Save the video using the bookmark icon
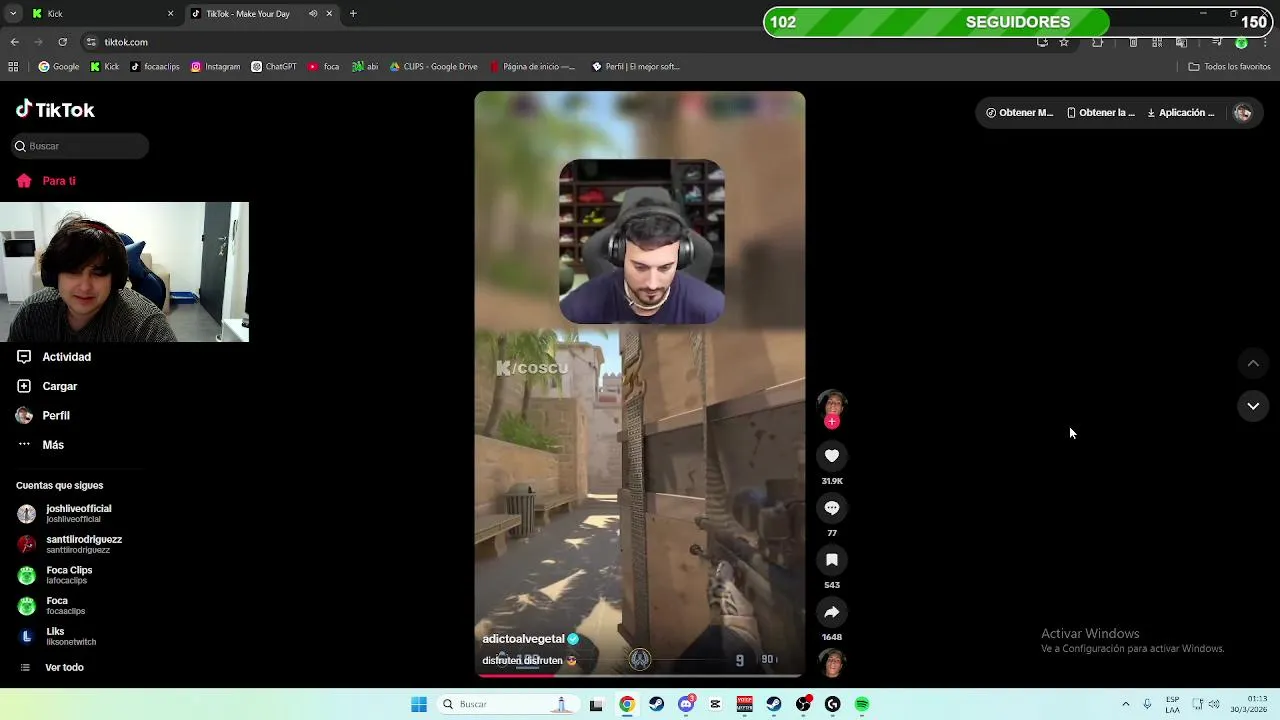This screenshot has height=720, width=1280. 831,560
